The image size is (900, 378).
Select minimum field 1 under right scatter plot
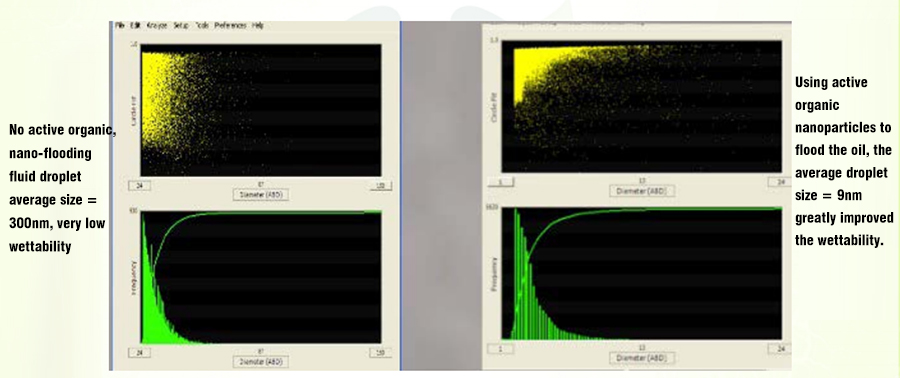point(501,182)
